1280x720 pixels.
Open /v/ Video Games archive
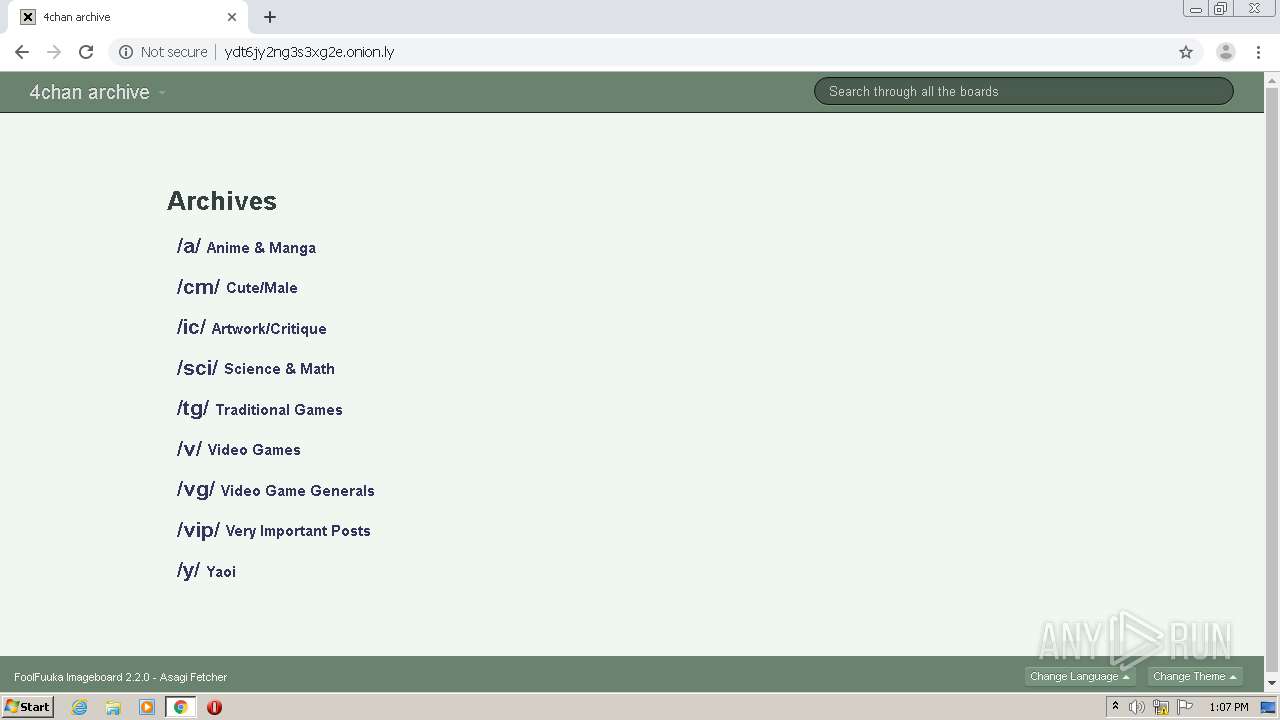[x=238, y=449]
